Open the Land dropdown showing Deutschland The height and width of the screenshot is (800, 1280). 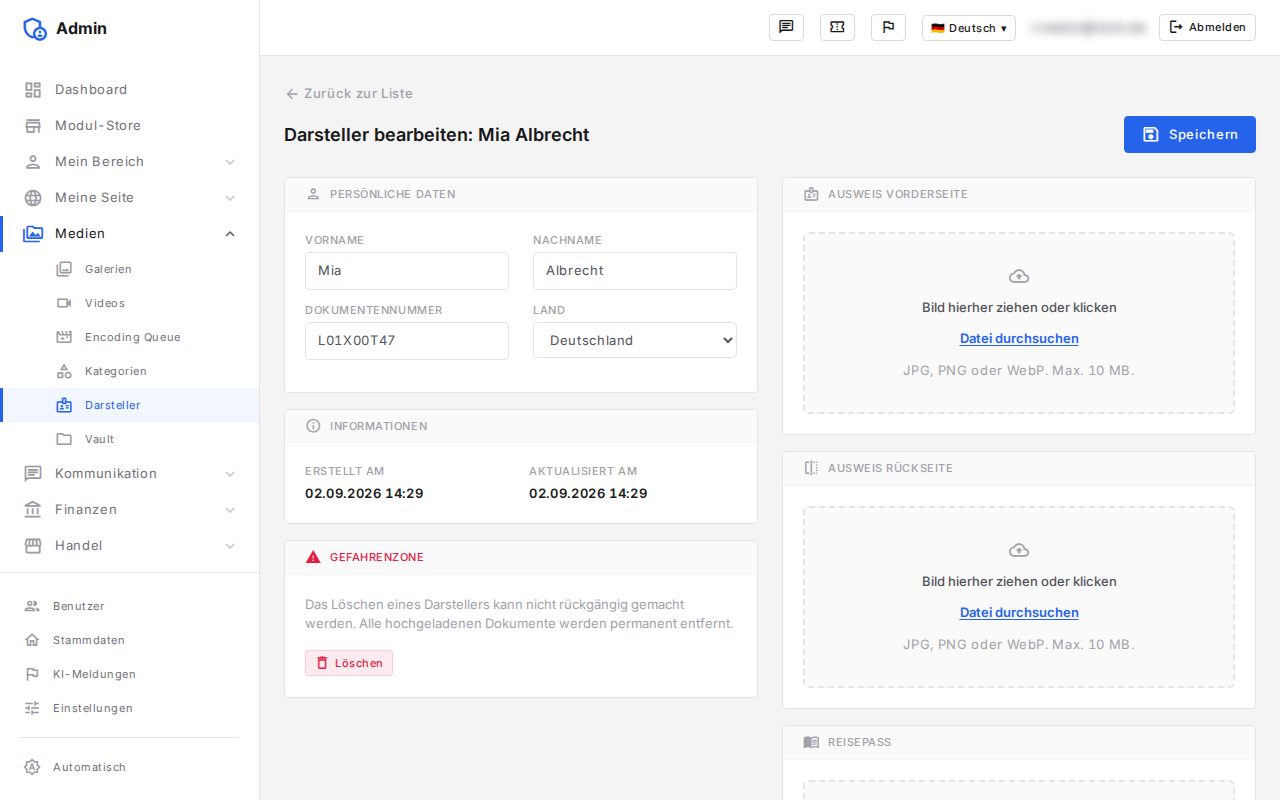(x=635, y=340)
